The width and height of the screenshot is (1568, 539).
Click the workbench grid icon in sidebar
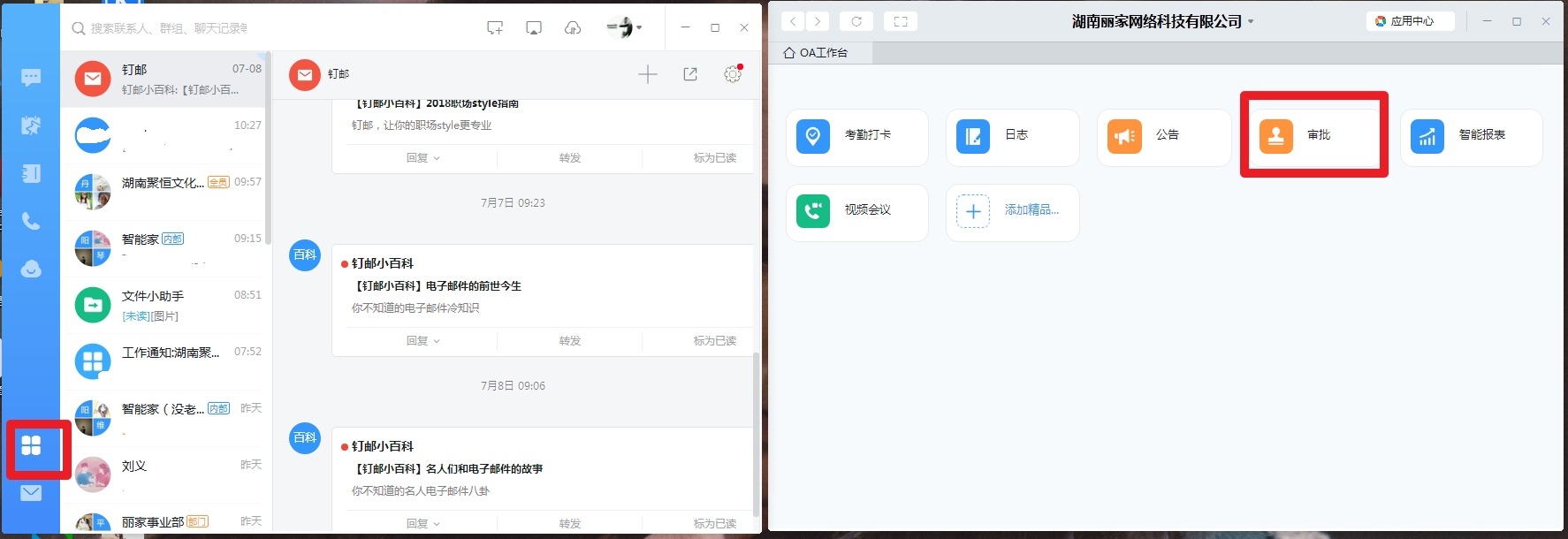pyautogui.click(x=31, y=445)
